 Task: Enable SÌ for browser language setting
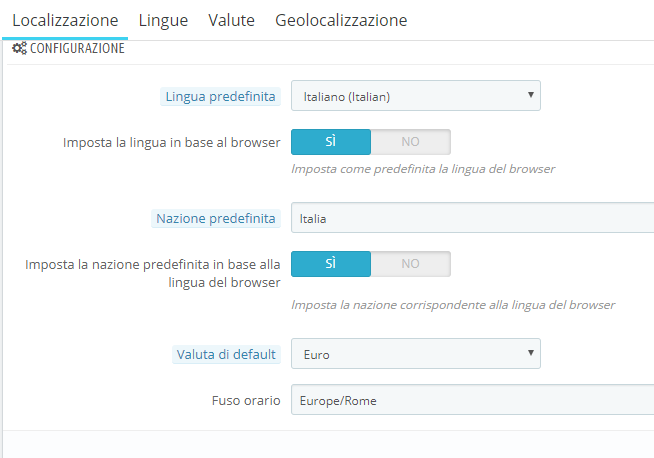point(331,142)
